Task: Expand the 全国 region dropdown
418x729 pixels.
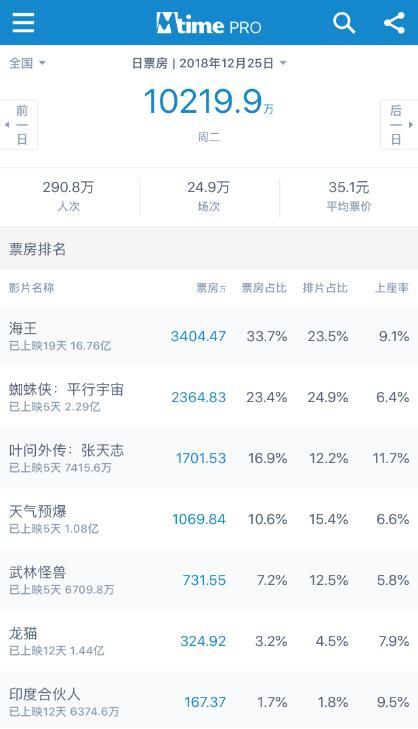Action: click(27, 63)
